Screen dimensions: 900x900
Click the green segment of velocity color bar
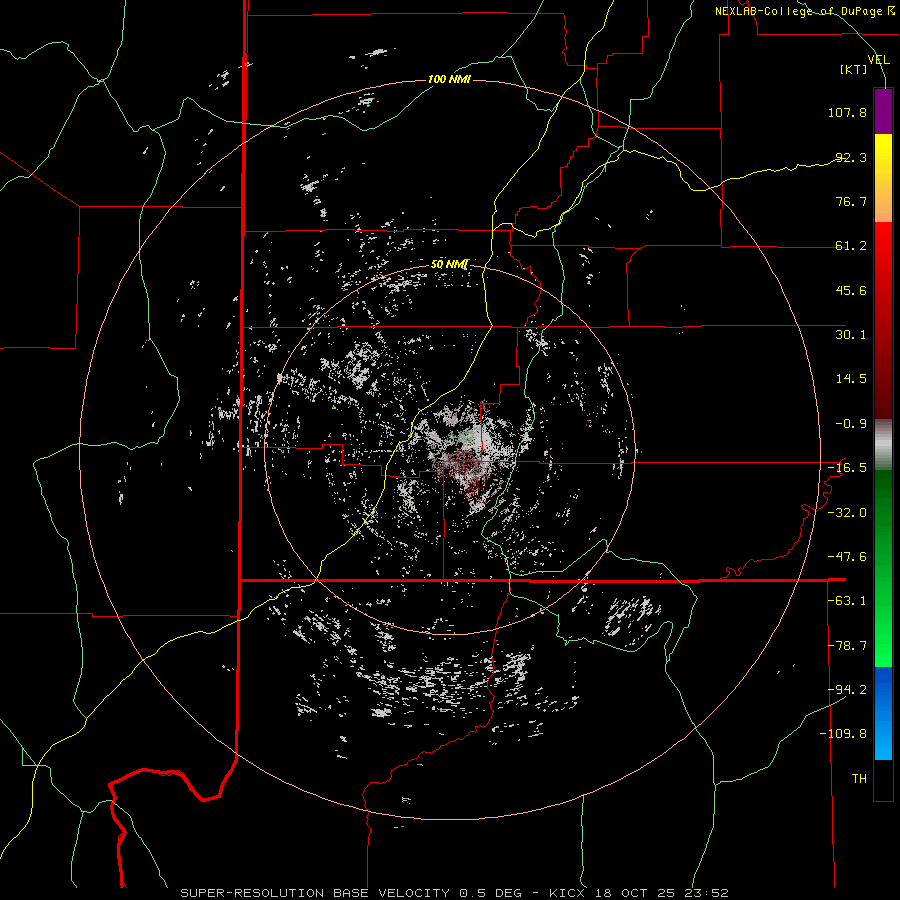tap(883, 568)
